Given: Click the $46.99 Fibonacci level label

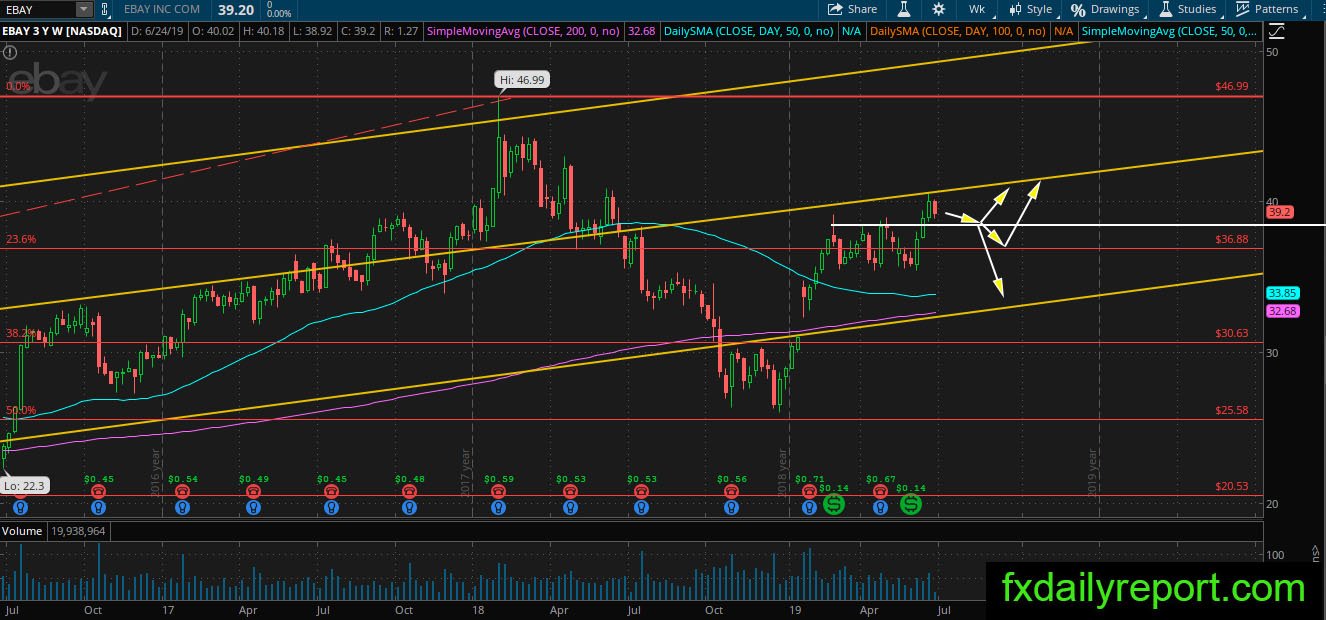Looking at the screenshot, I should 1231,87.
